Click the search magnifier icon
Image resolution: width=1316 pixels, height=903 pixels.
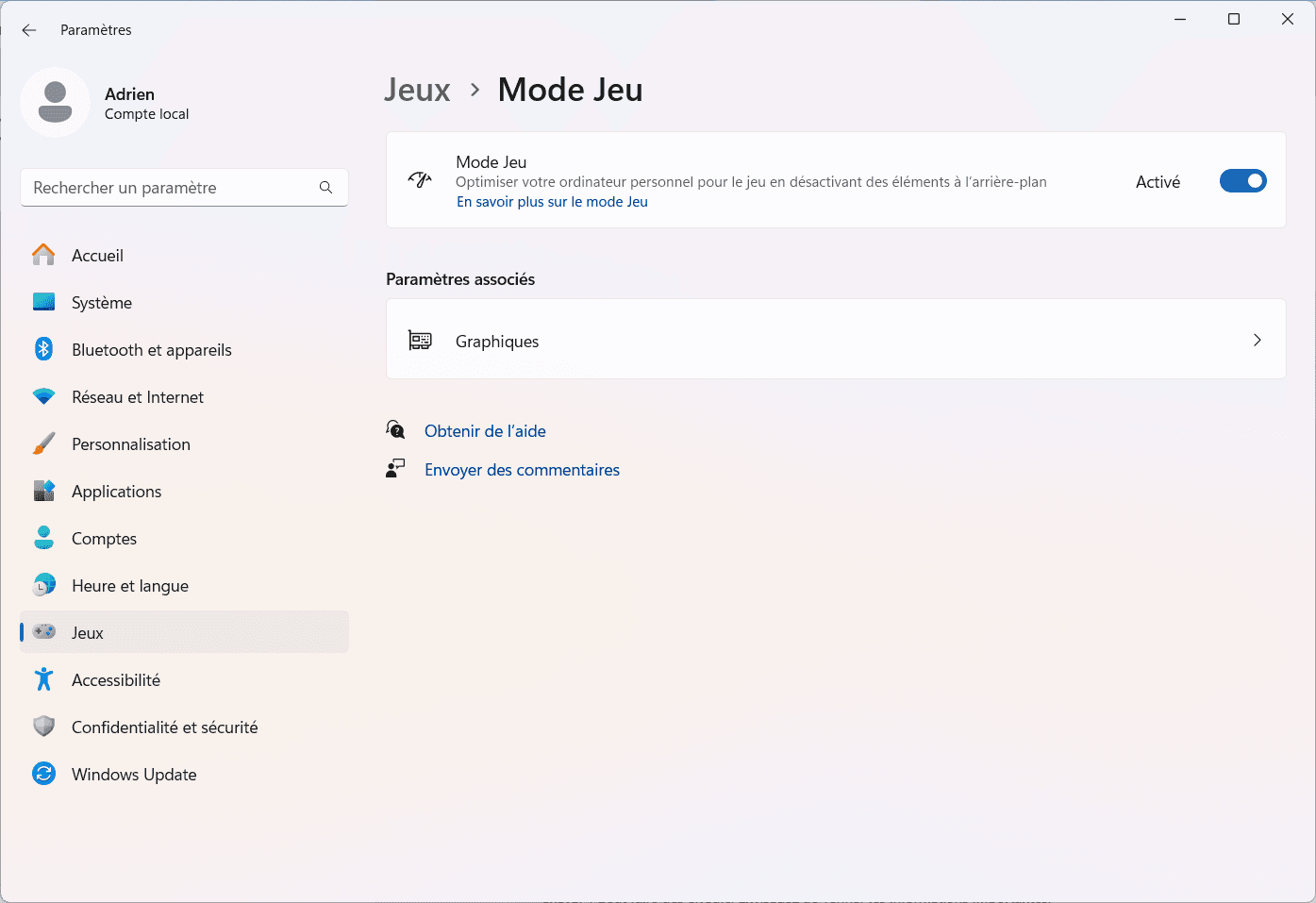[x=325, y=188]
